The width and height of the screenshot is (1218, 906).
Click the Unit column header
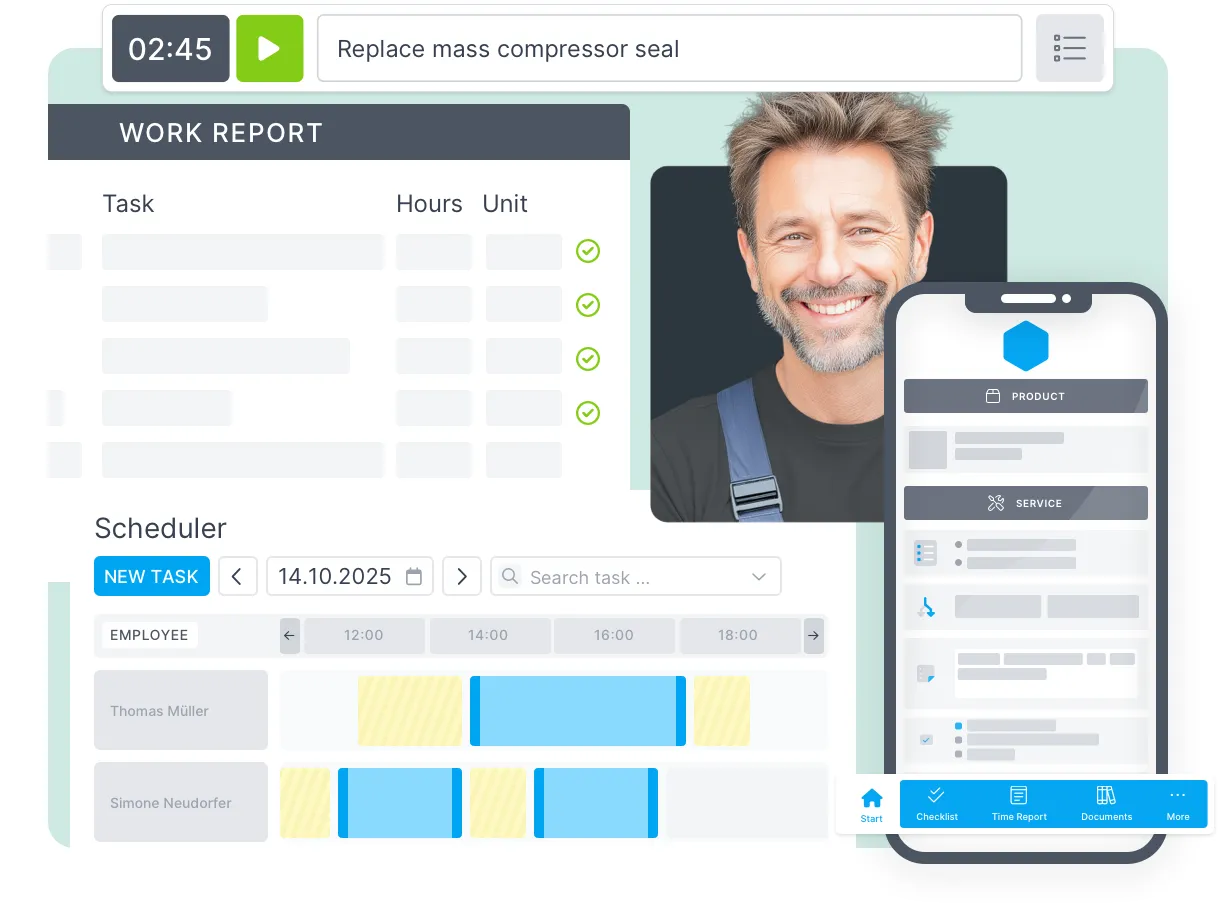tap(505, 204)
